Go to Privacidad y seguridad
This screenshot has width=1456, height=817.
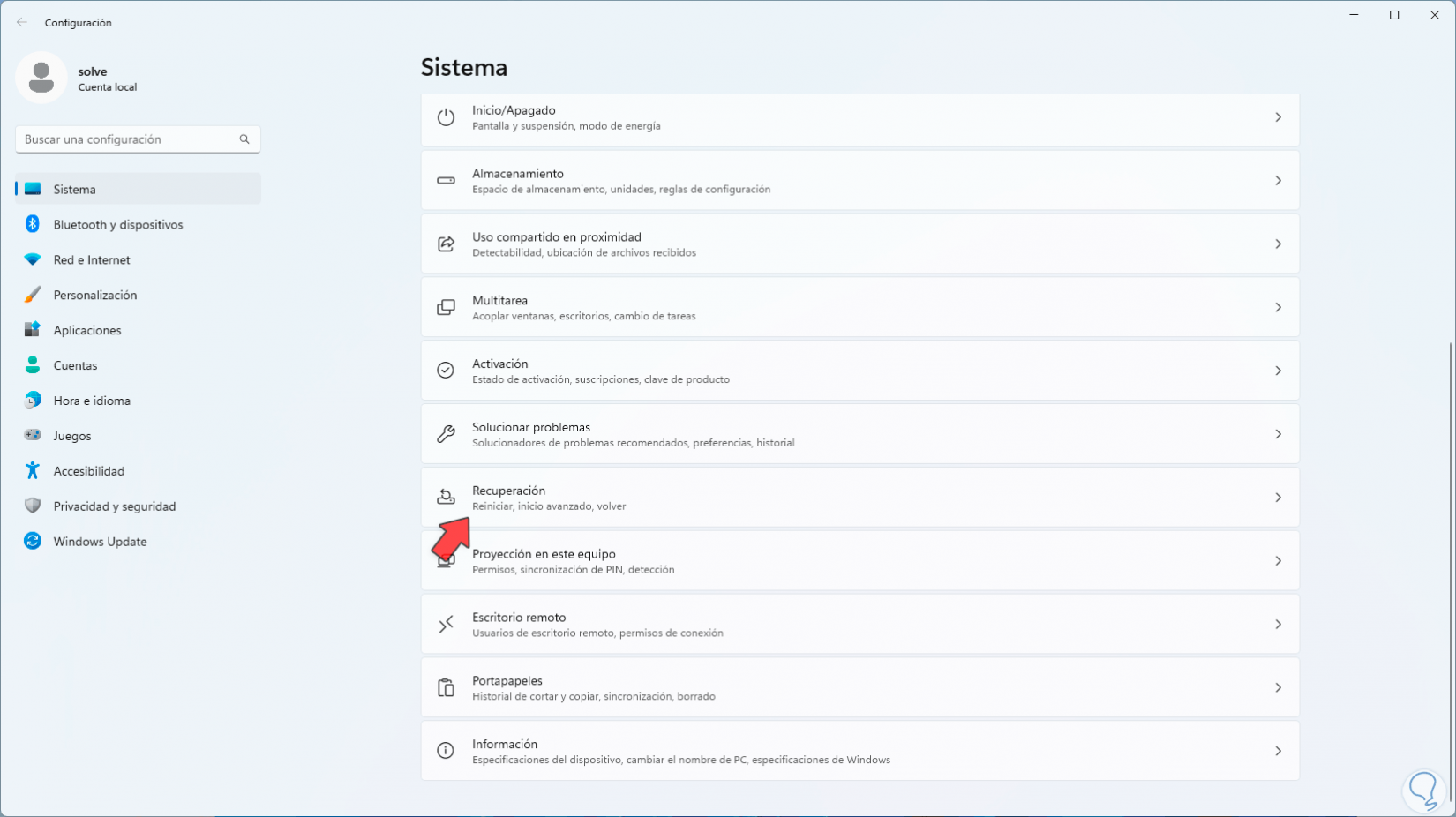[115, 506]
